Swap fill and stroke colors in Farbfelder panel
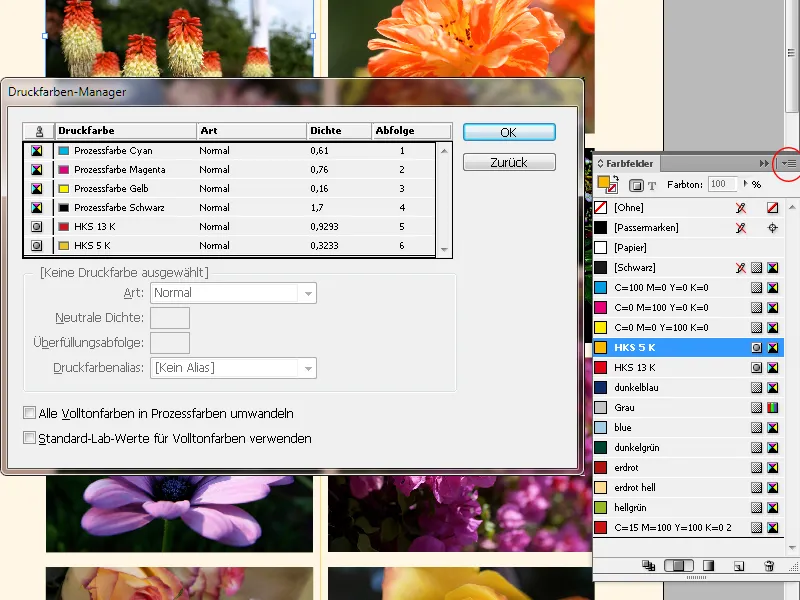 [x=615, y=175]
